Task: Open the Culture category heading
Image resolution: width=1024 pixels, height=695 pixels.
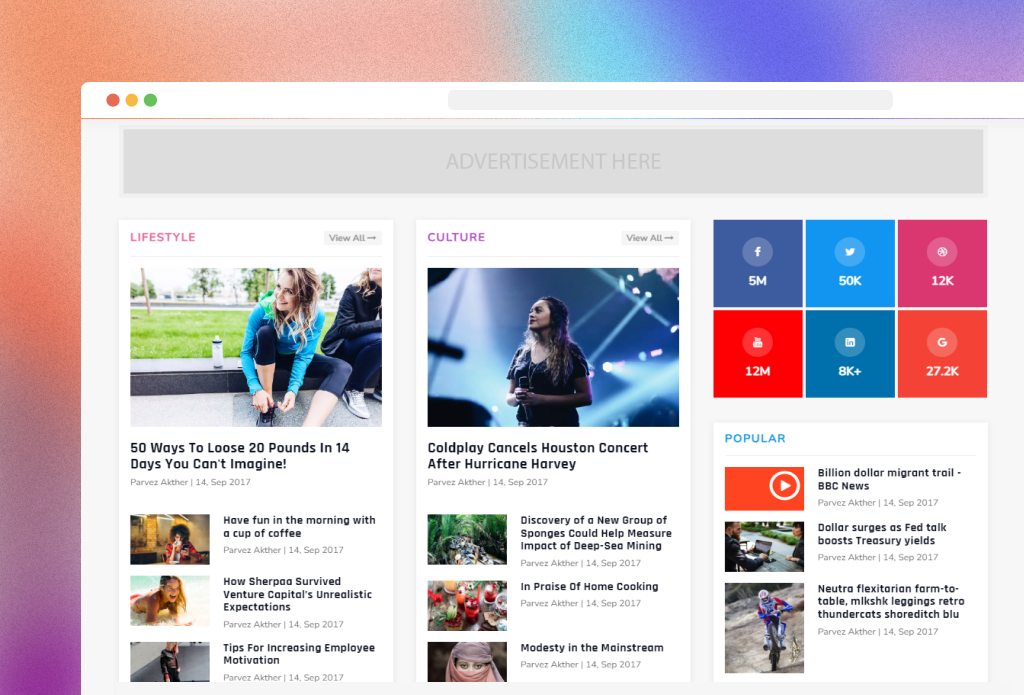Action: click(456, 238)
